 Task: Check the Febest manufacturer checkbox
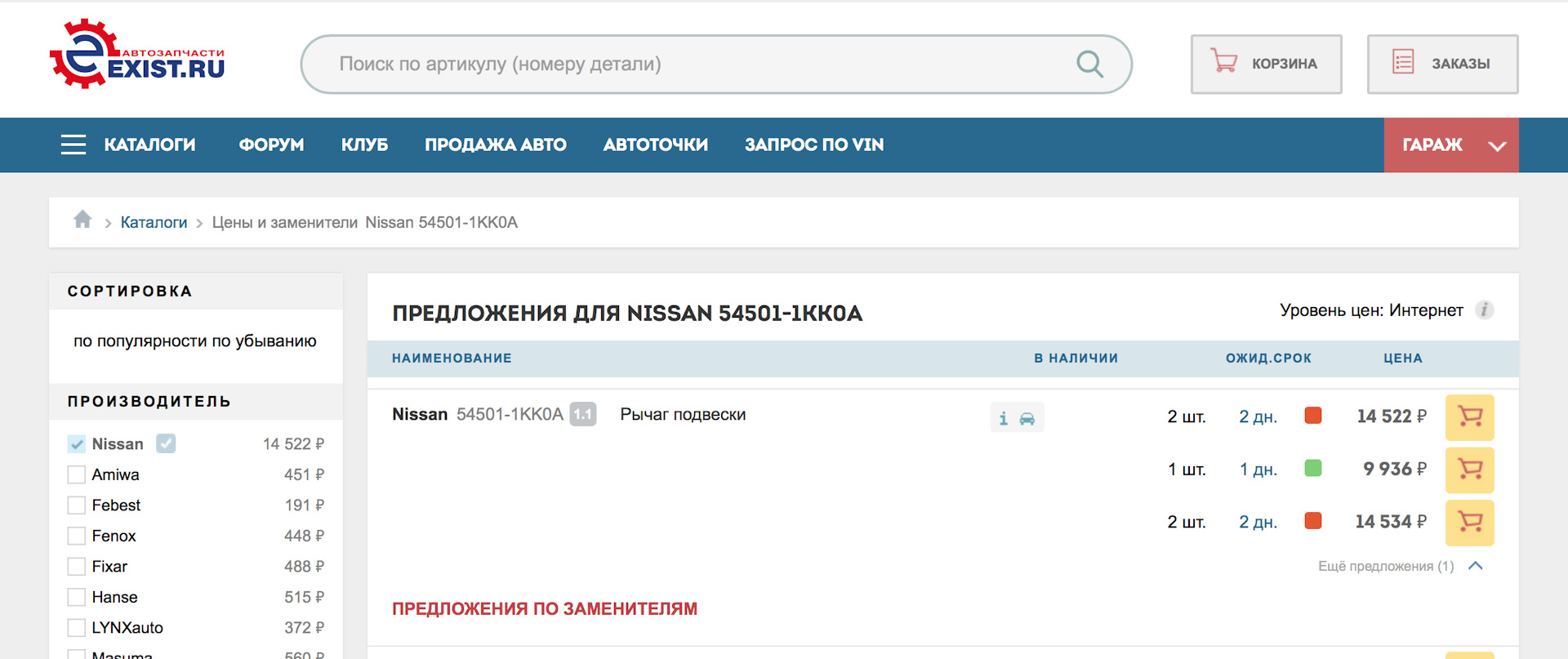coord(77,505)
